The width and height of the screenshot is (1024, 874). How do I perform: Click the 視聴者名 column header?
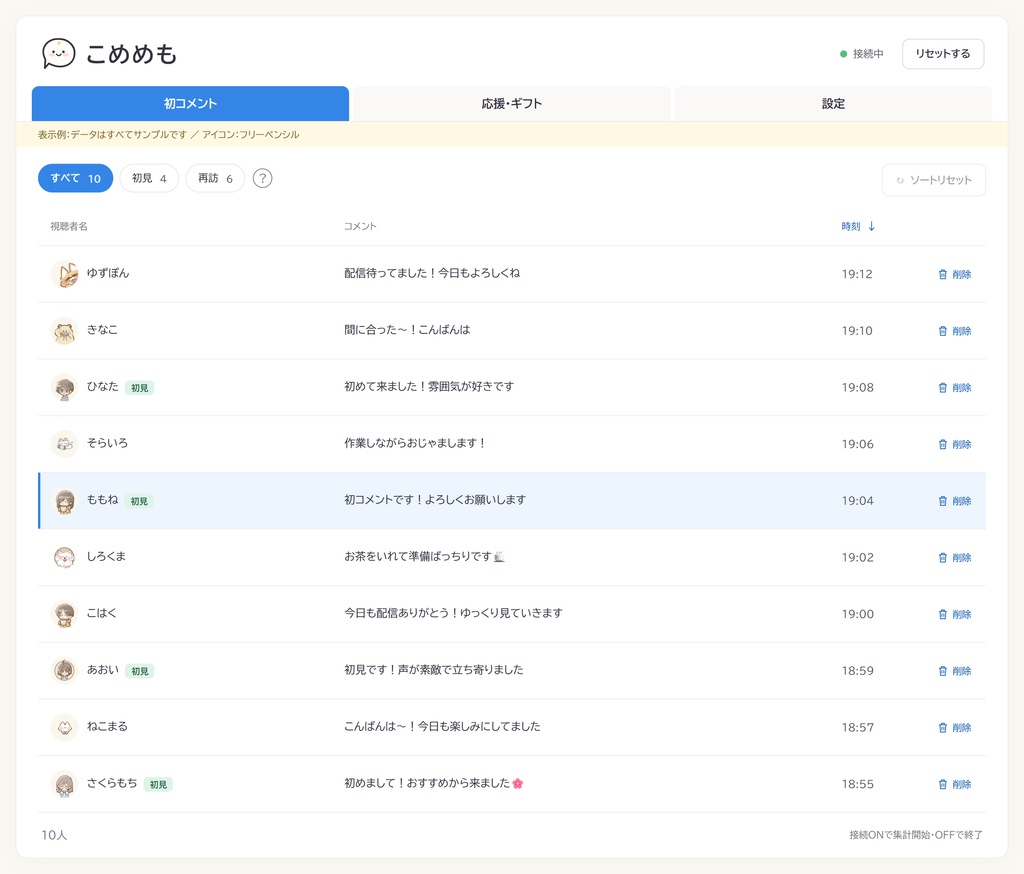(69, 226)
